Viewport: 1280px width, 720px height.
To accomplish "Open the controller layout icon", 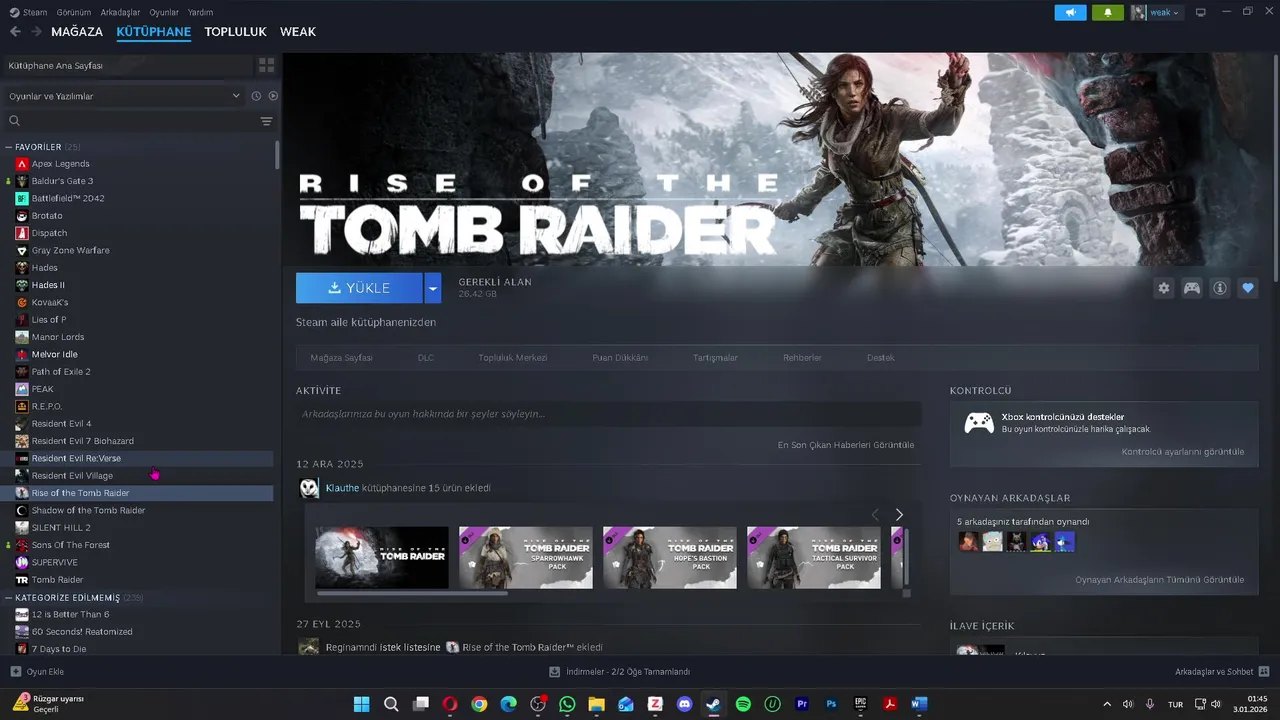I will pos(1192,288).
